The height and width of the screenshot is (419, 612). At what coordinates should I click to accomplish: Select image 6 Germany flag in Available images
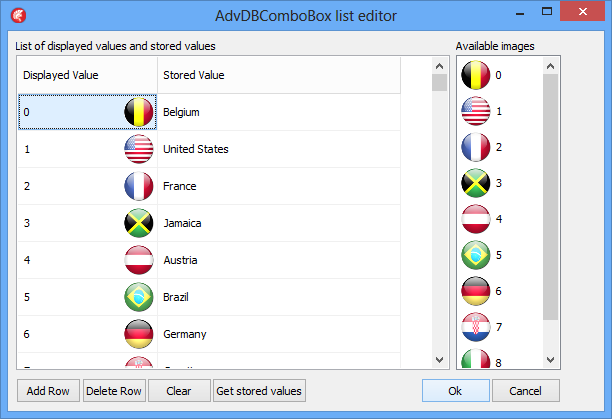475,291
